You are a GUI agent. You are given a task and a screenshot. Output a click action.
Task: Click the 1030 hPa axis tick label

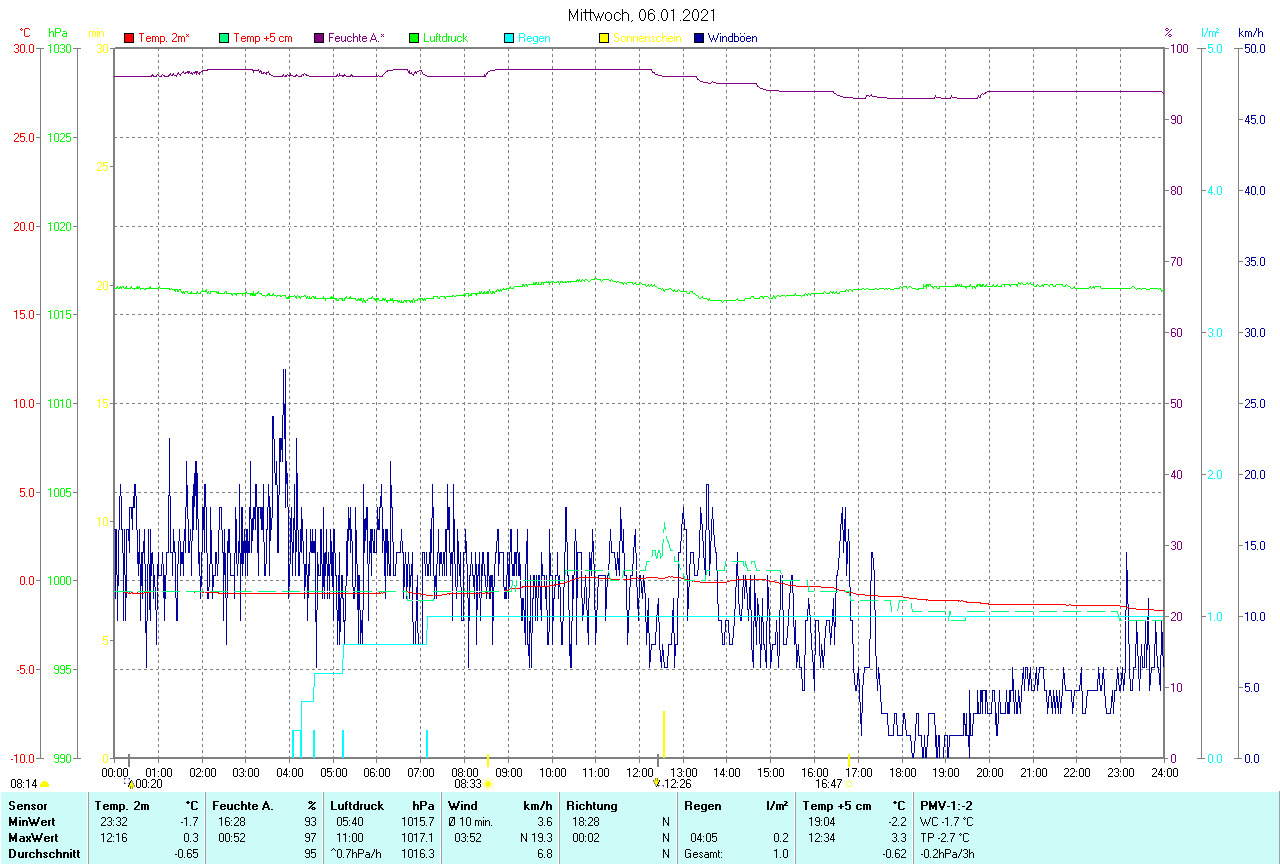(x=61, y=48)
